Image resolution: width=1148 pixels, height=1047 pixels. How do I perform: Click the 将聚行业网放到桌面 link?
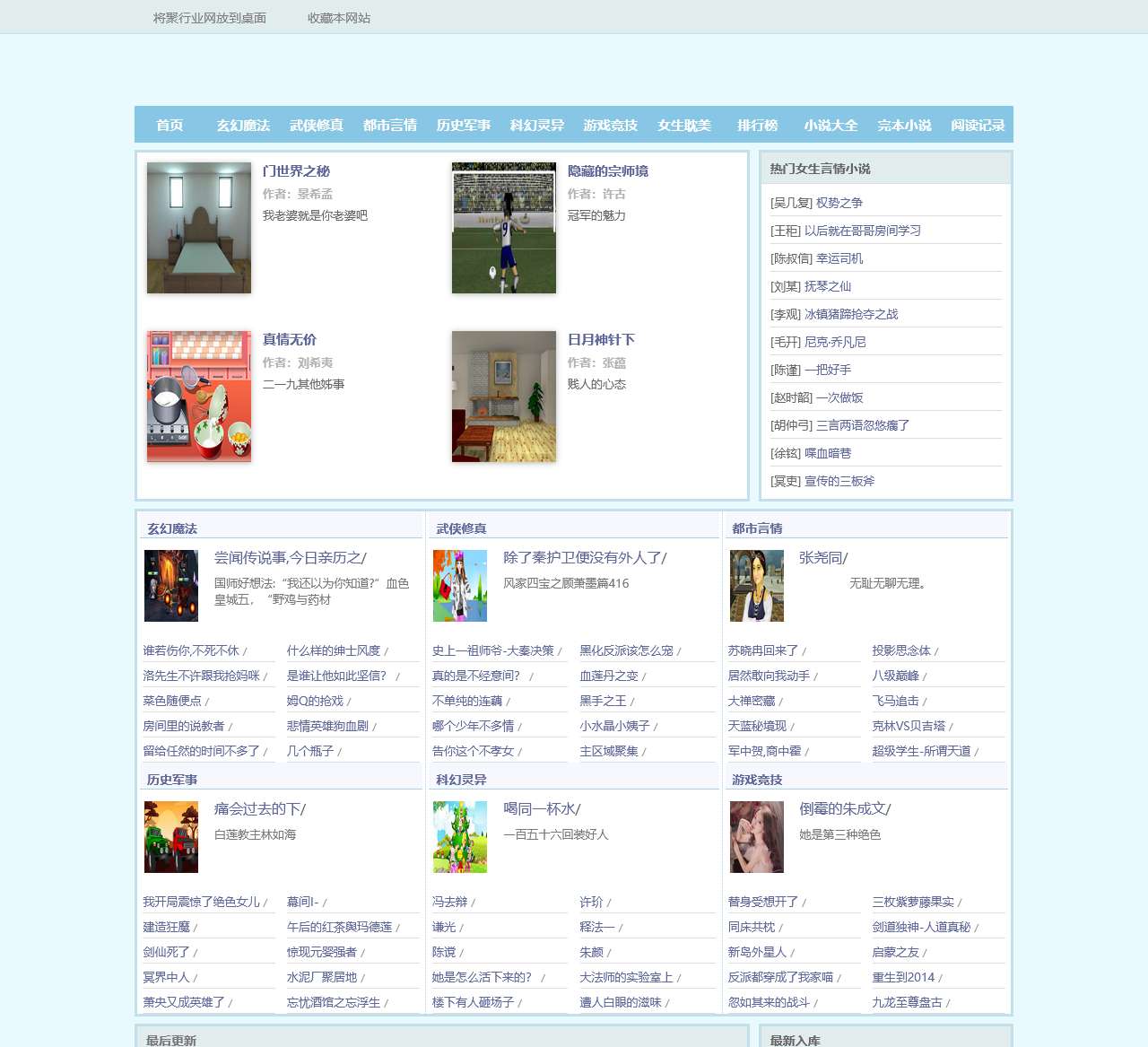(210, 18)
